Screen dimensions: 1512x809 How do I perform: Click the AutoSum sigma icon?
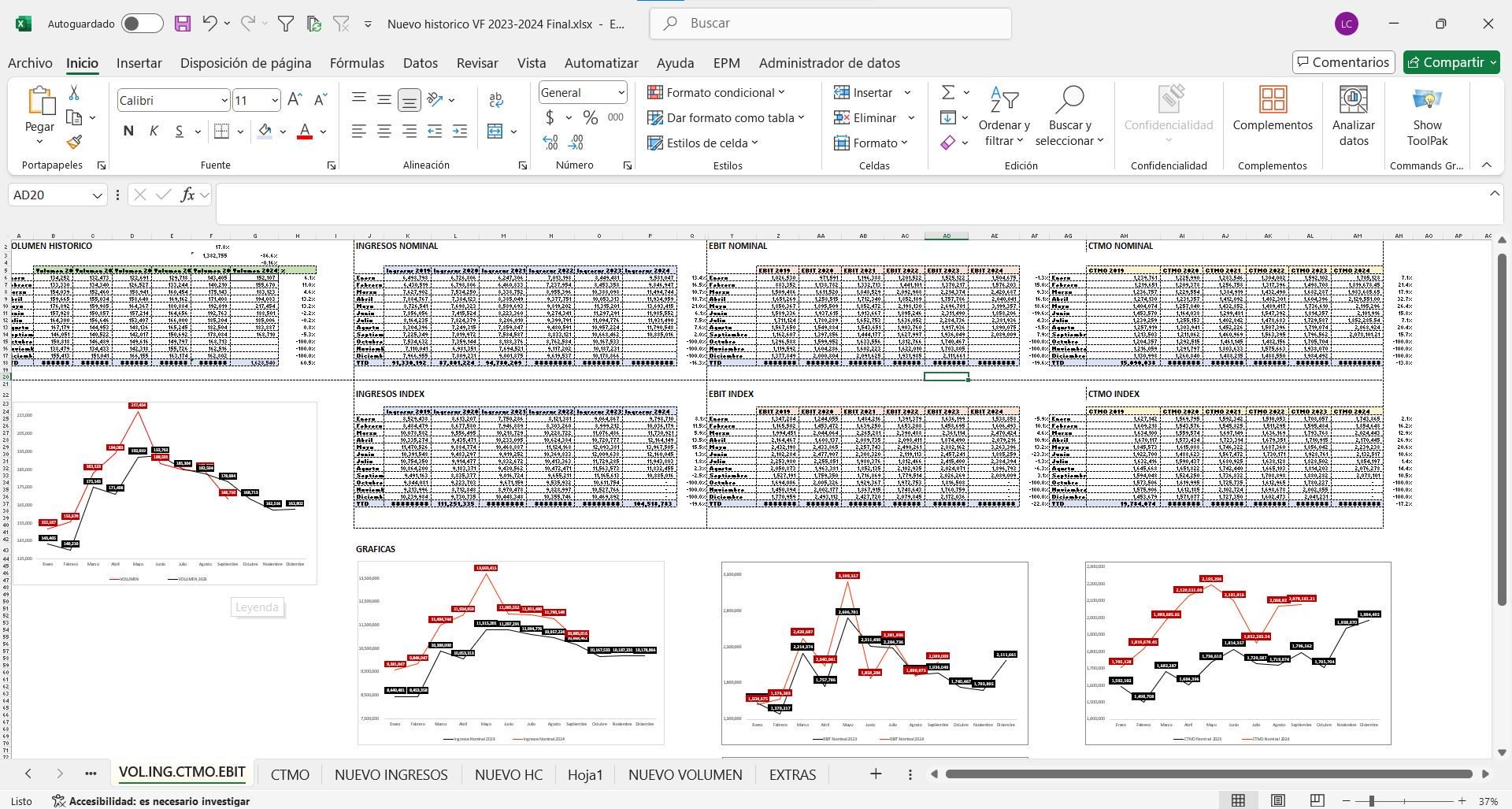click(x=948, y=93)
